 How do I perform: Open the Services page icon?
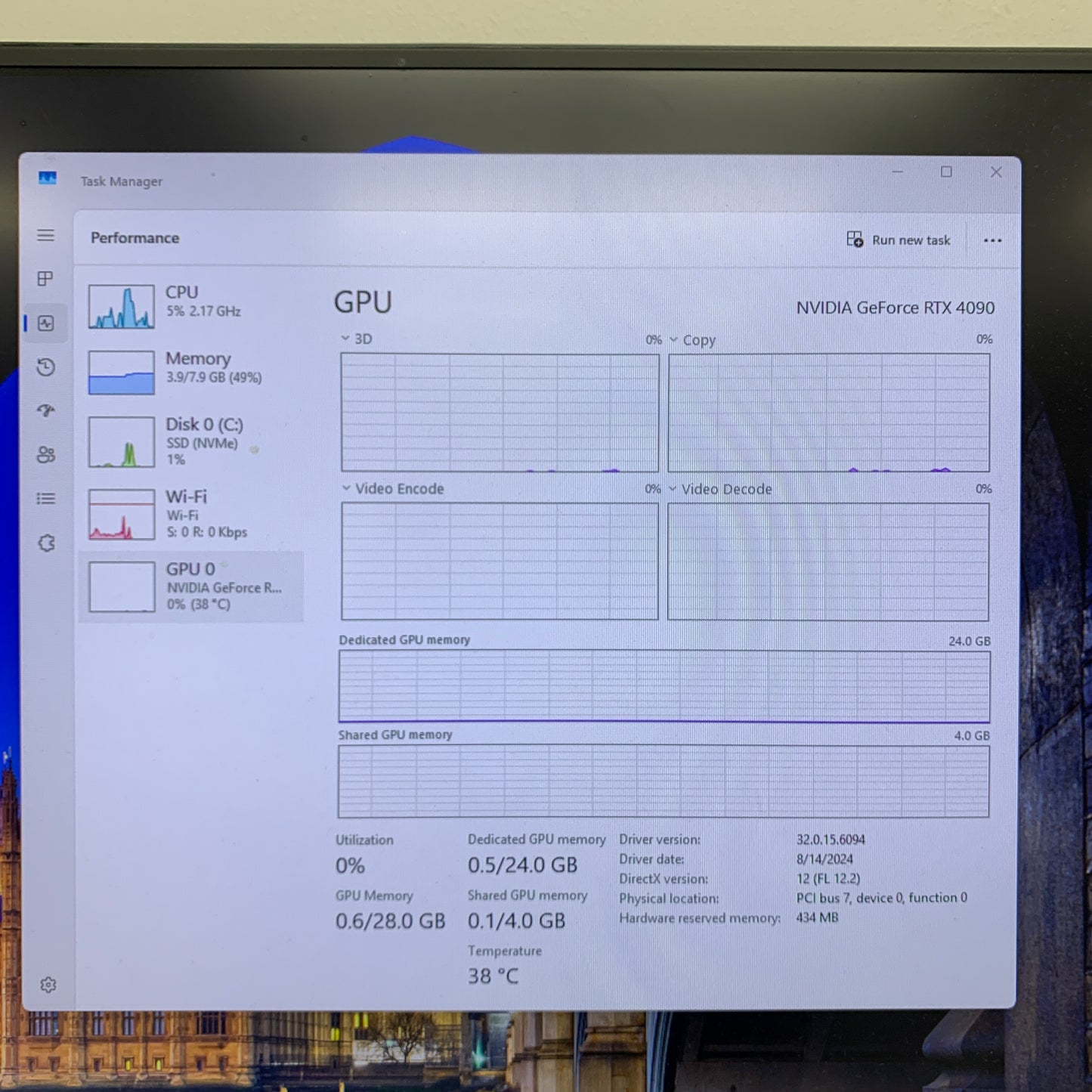tap(47, 543)
